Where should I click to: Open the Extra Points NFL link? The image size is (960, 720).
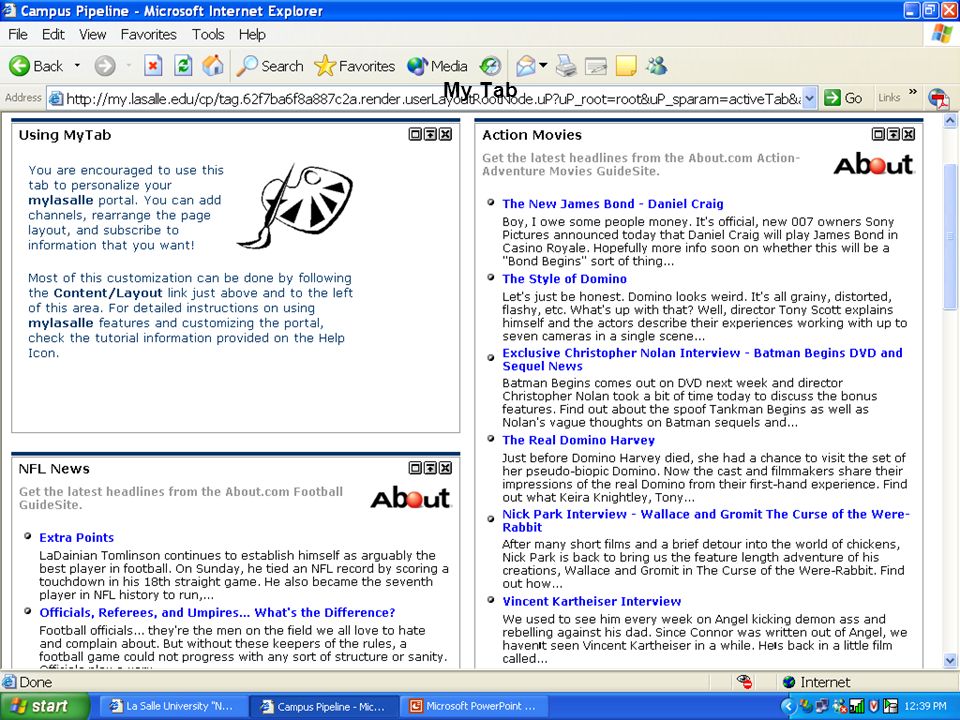[77, 538]
